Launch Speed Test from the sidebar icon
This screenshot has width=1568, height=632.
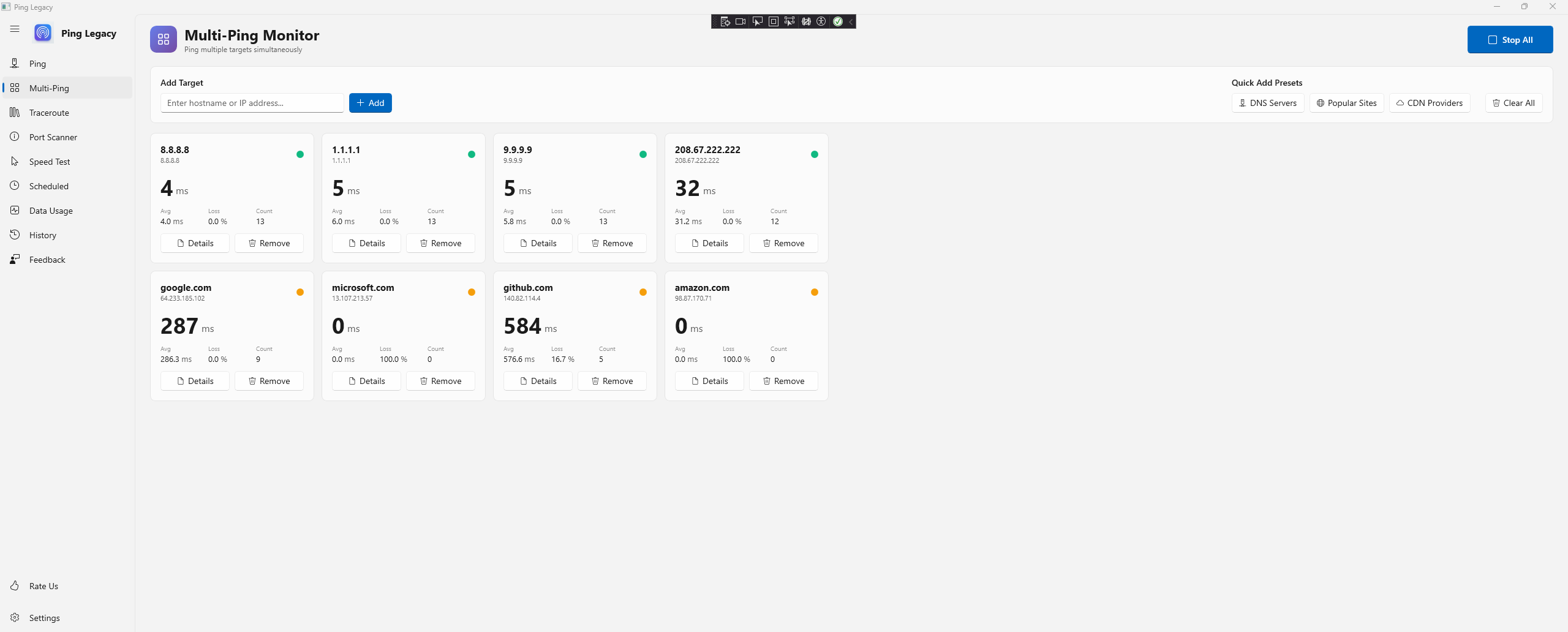coord(15,161)
